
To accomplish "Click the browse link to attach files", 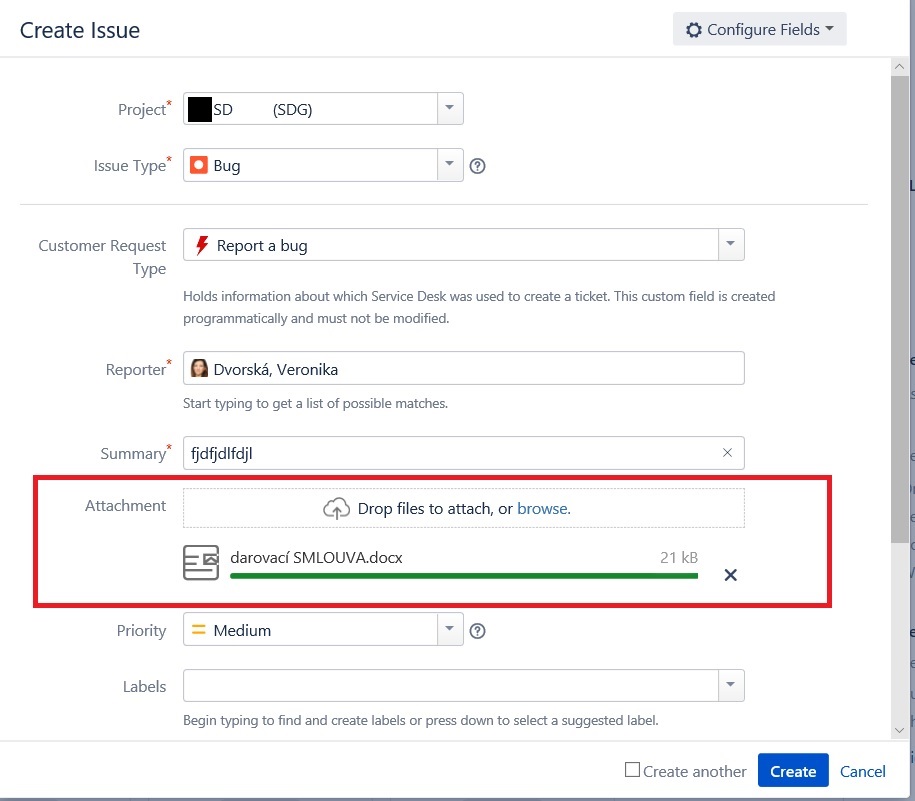I will 543,509.
